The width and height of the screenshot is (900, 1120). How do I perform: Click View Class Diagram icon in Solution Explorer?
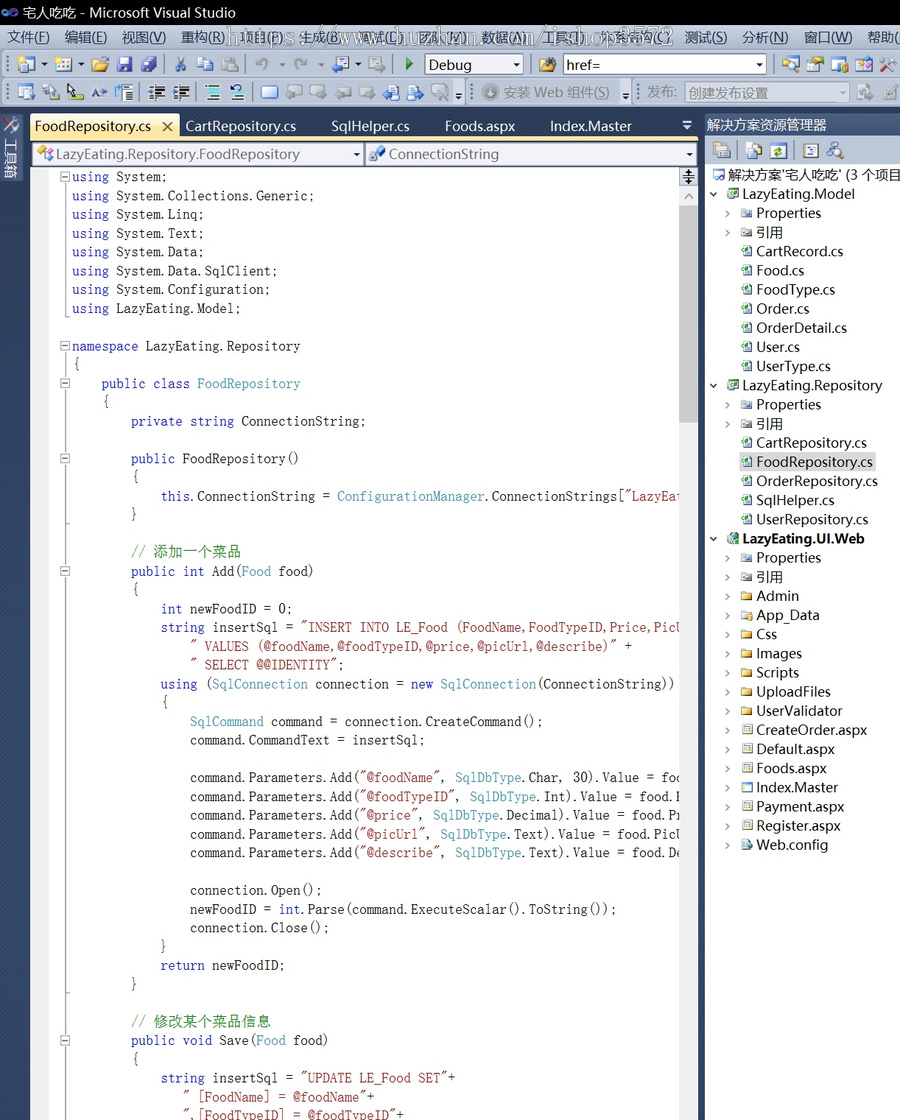835,150
